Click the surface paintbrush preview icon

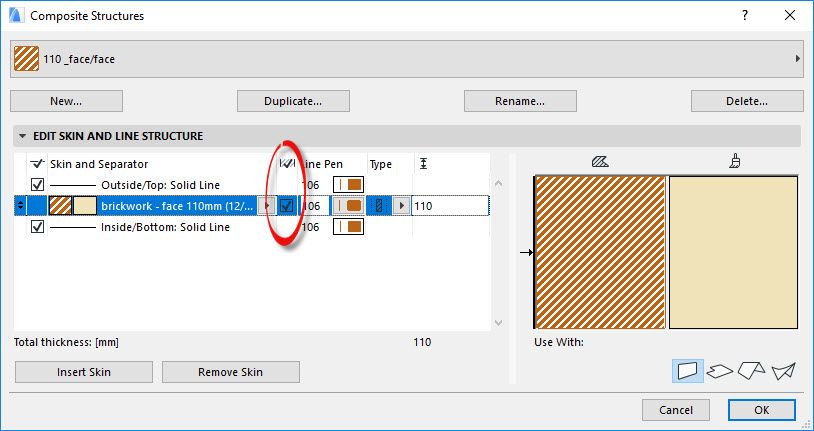tap(735, 162)
